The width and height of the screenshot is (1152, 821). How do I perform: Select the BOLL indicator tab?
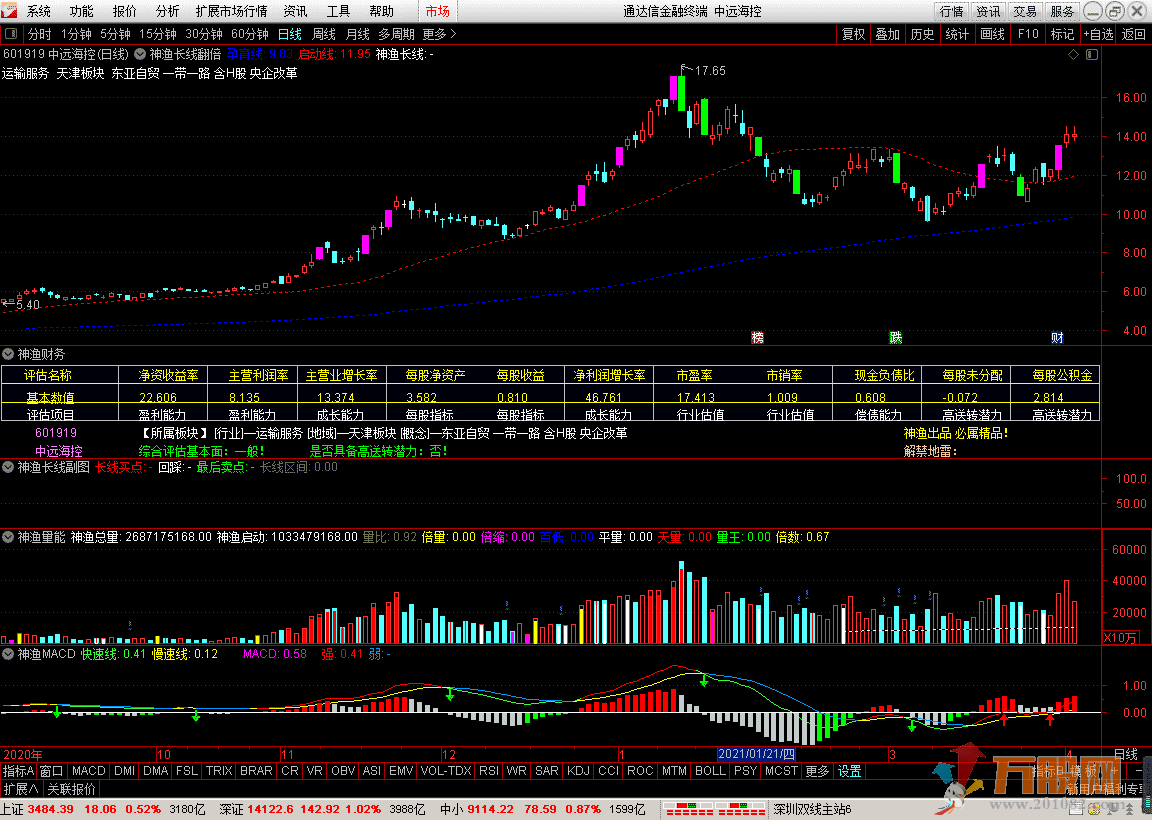[710, 771]
